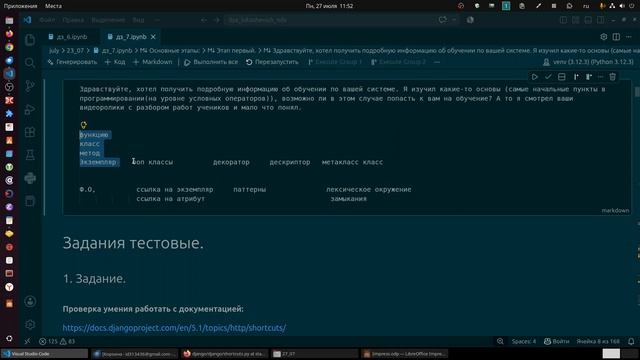Open the Файл menu

point(47,20)
